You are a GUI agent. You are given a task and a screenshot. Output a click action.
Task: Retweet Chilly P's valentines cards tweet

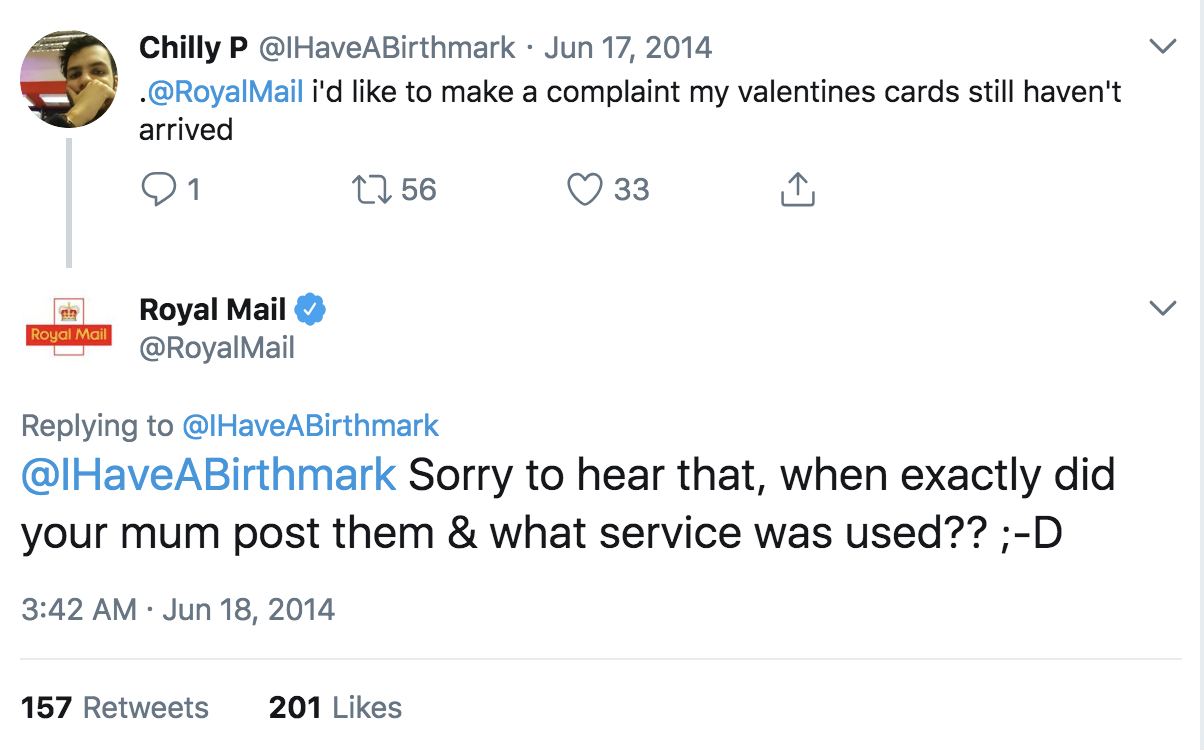coord(371,189)
